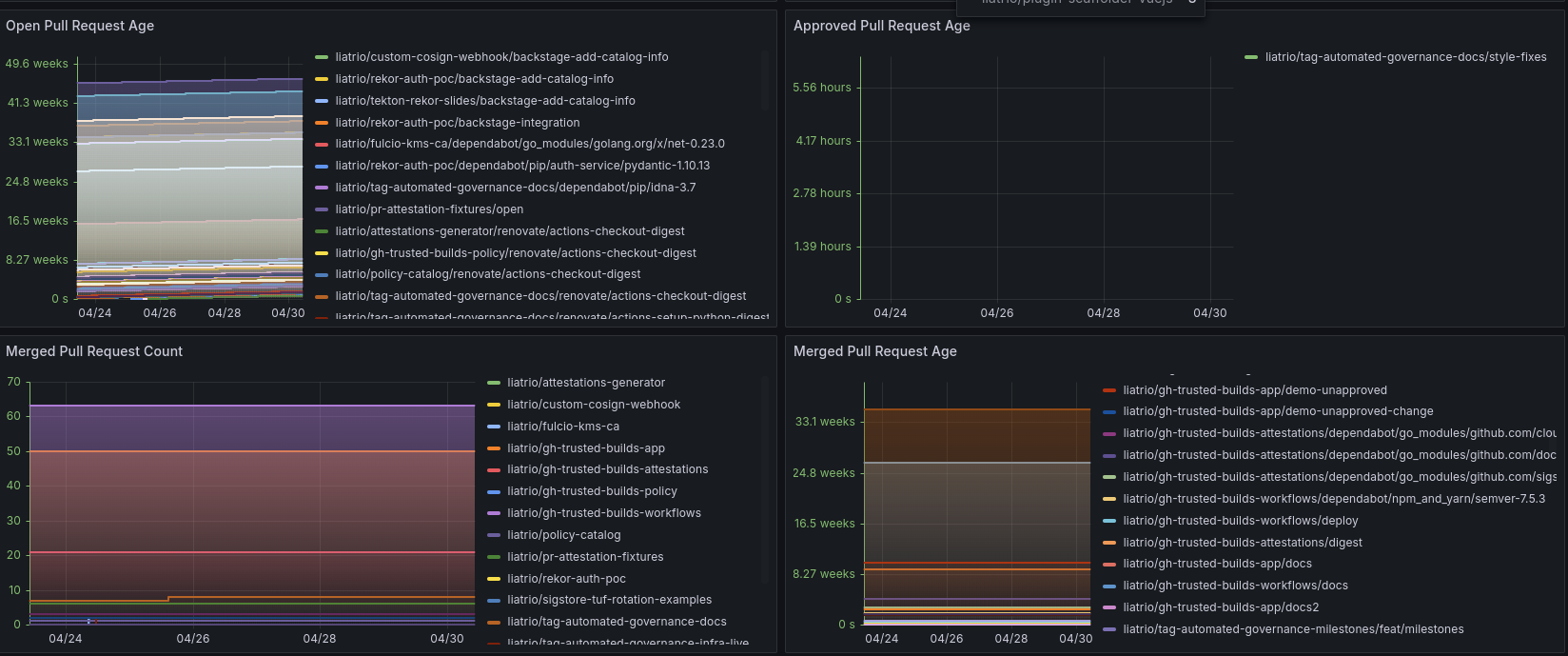Click legend entry liatrio/gh-trusted-builds-app/docs2

tap(1221, 607)
